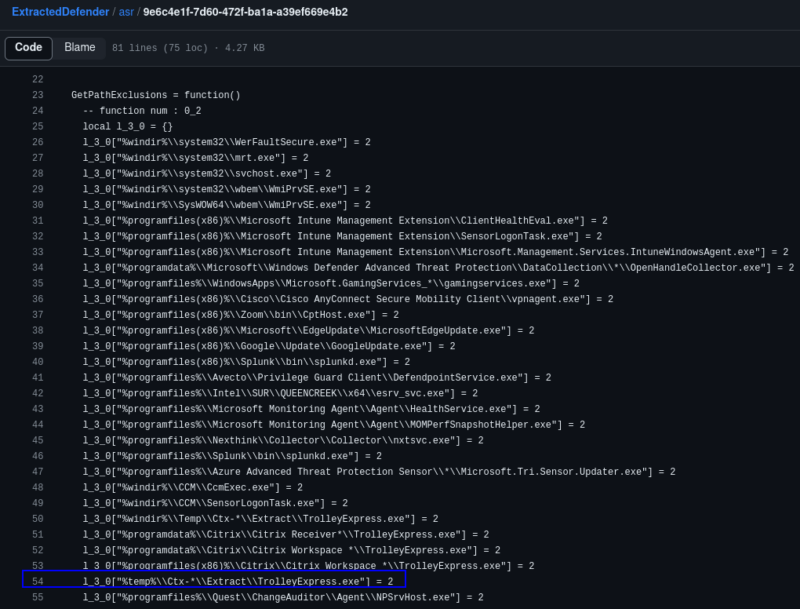The height and width of the screenshot is (609, 800).
Task: Select the Code tab
Action: click(x=28, y=47)
